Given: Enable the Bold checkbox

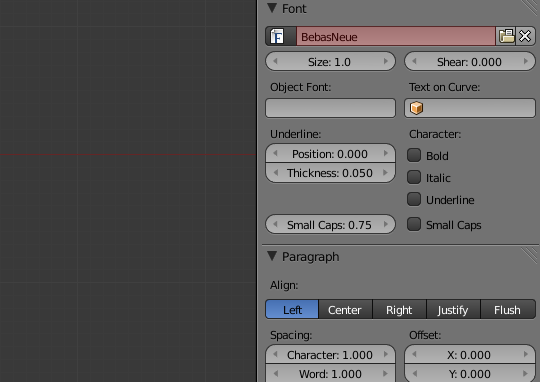Looking at the screenshot, I should (414, 155).
